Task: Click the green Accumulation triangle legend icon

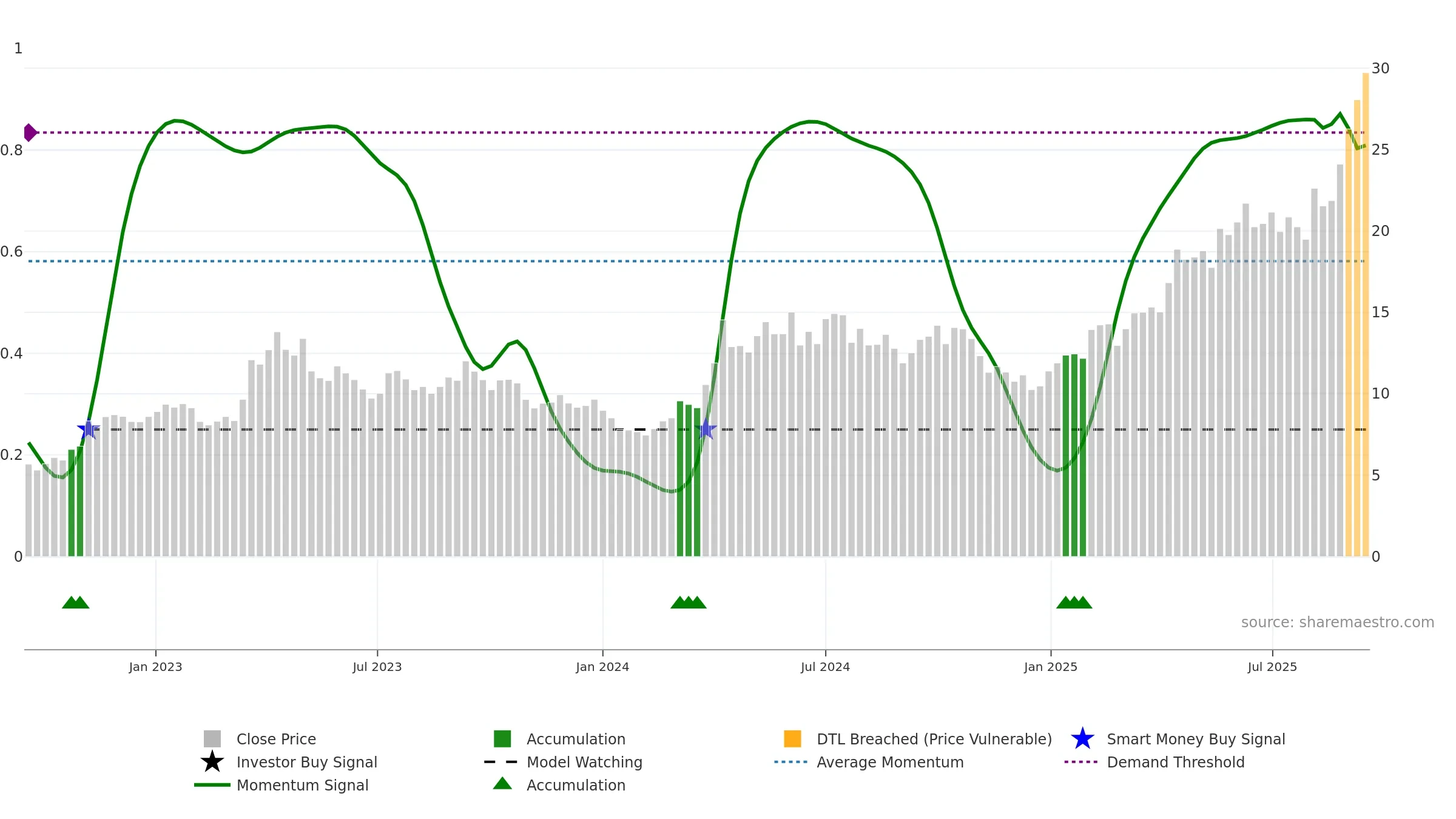Action: (x=502, y=784)
